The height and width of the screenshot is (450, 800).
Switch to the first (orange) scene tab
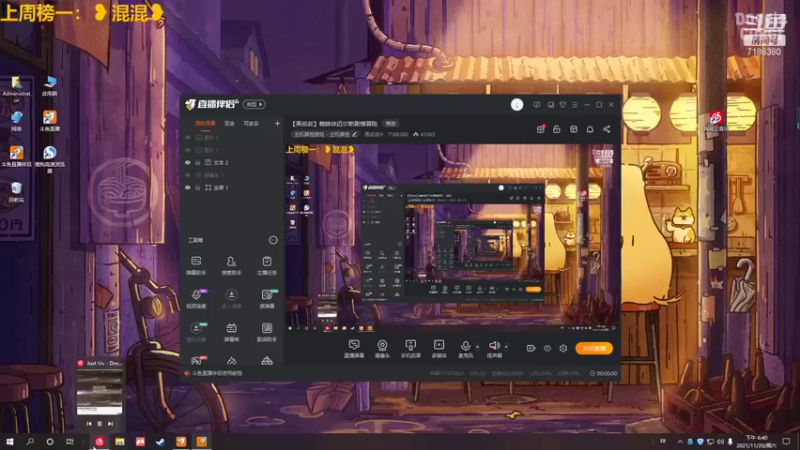205,123
